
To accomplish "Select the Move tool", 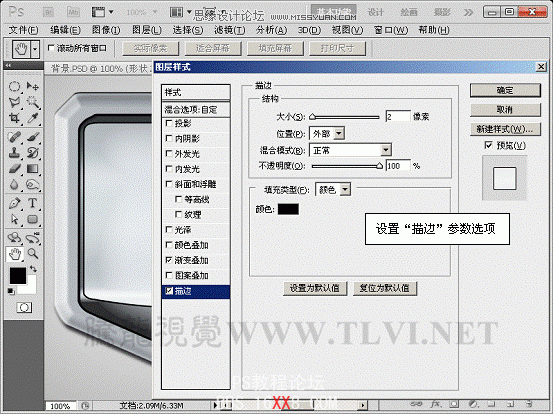I will (32, 86).
